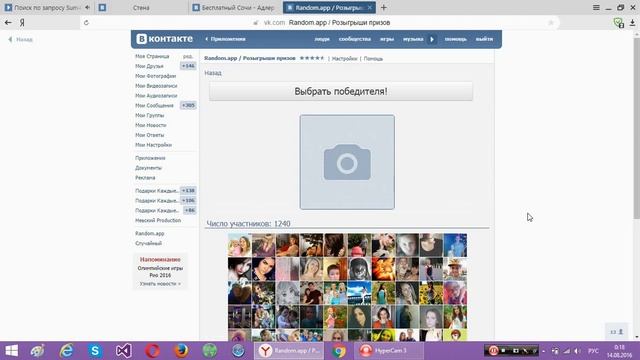Open Google Chrome from taskbar
Screen dimensions: 640x360
pos(338,351)
